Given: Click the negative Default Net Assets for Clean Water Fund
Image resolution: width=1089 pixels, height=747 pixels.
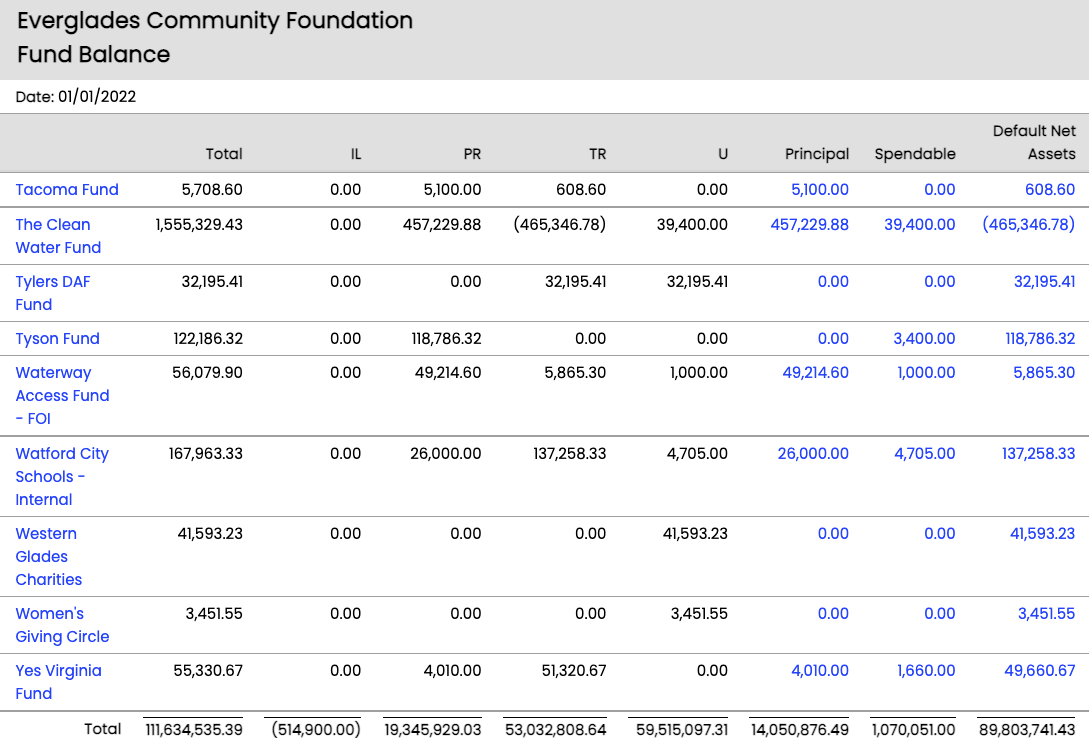Looking at the screenshot, I should (1028, 224).
